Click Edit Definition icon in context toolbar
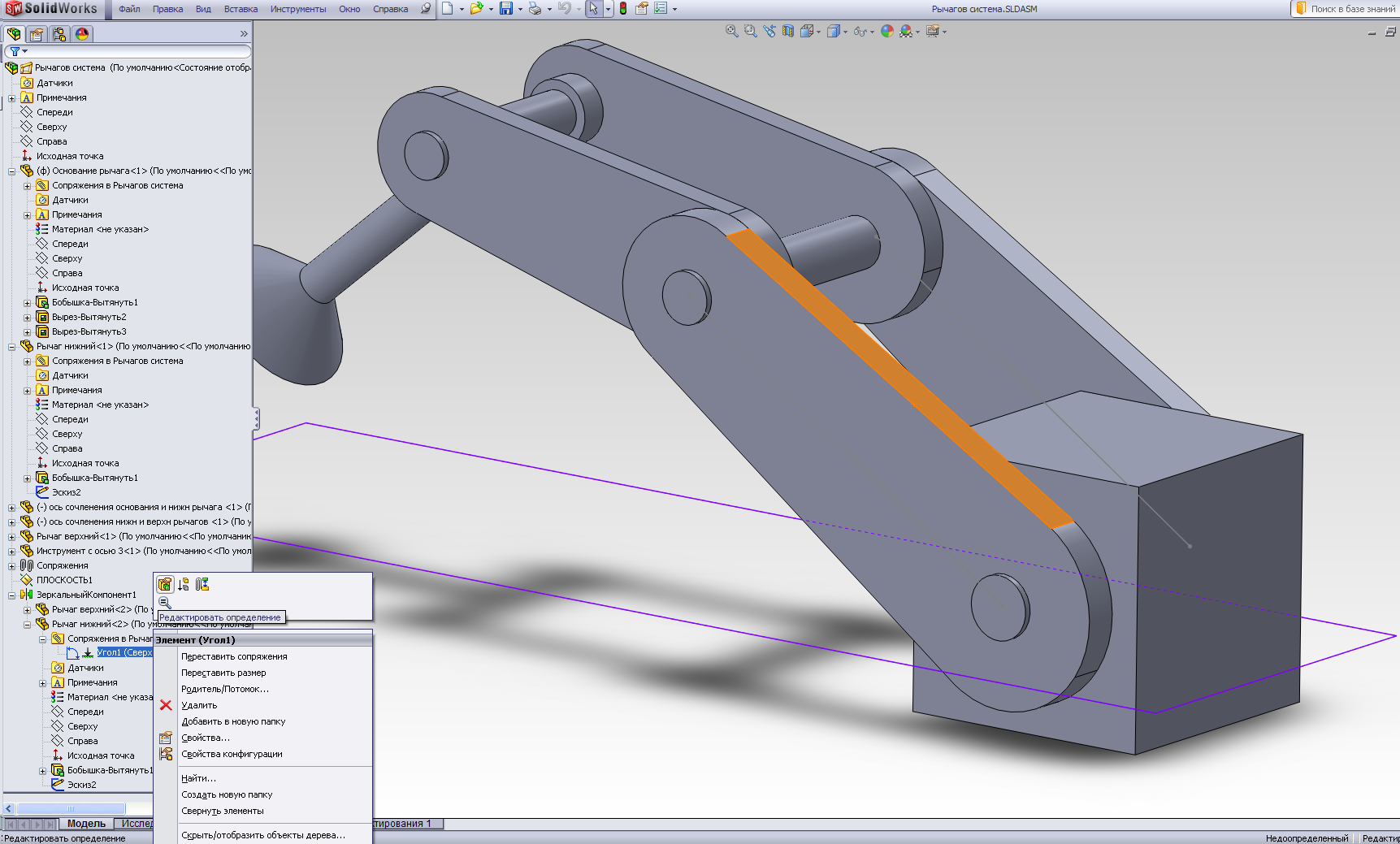This screenshot has height=844, width=1400. 165,584
